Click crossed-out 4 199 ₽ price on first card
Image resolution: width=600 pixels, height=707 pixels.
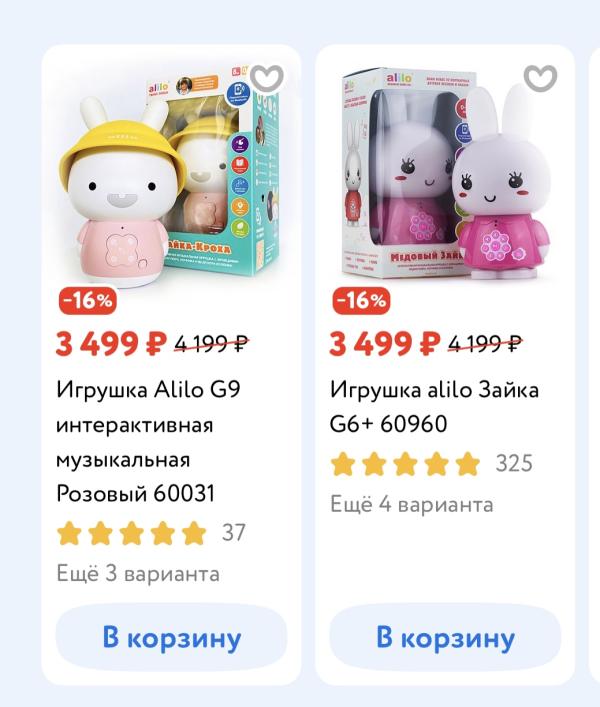click(212, 345)
